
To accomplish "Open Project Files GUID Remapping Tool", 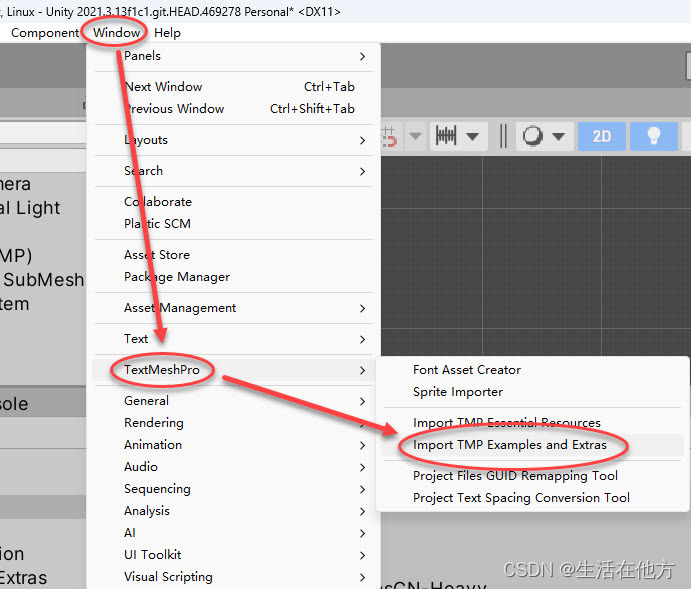I will click(532, 476).
